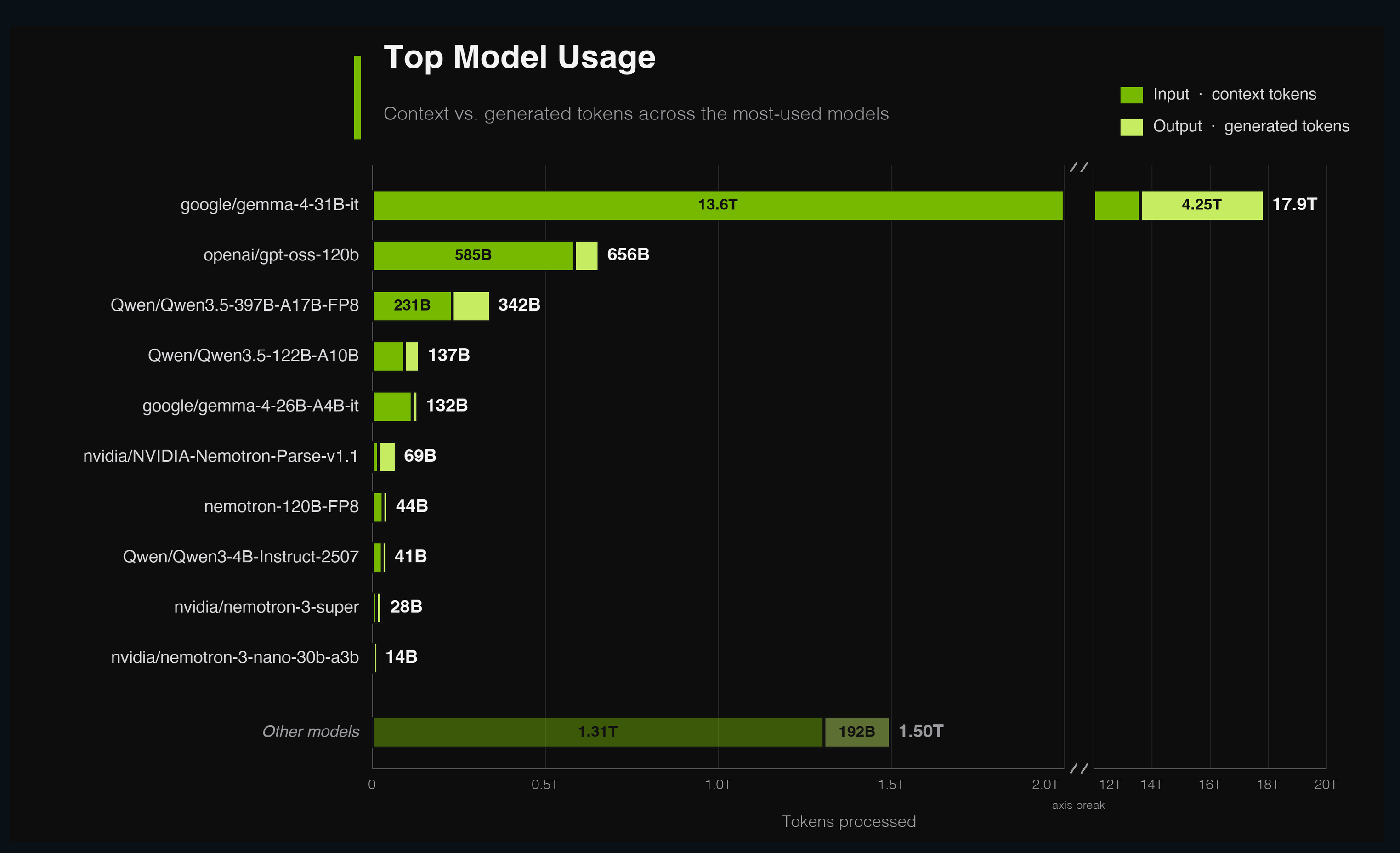Click the nvidia/NVIDIA-Nemotron-Parse-v1.1 label

(221, 456)
